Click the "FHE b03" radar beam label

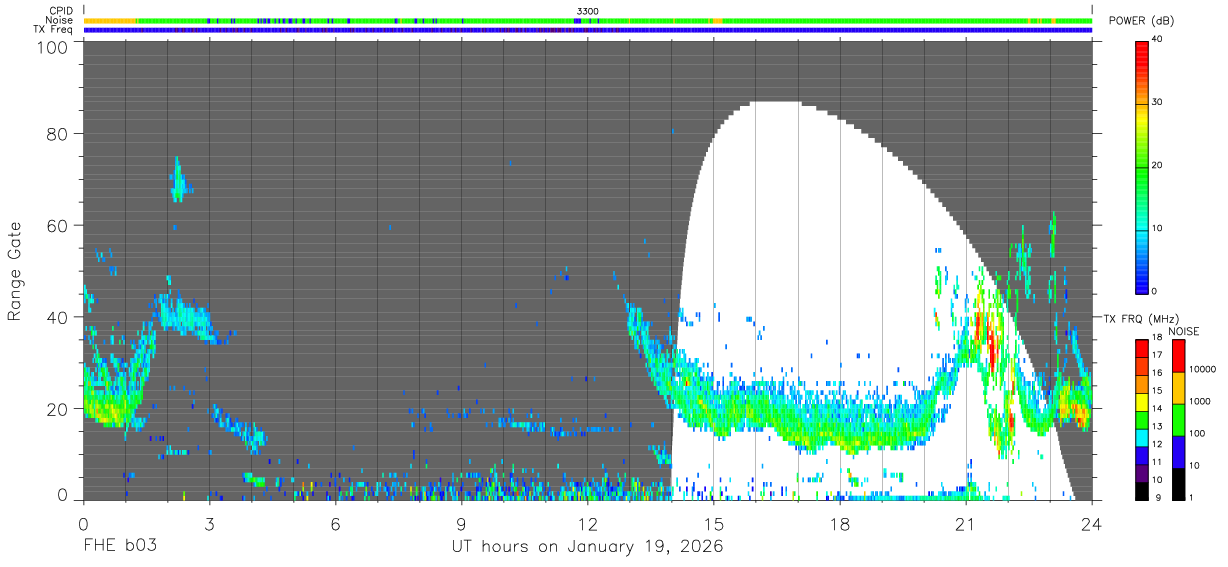(x=119, y=547)
